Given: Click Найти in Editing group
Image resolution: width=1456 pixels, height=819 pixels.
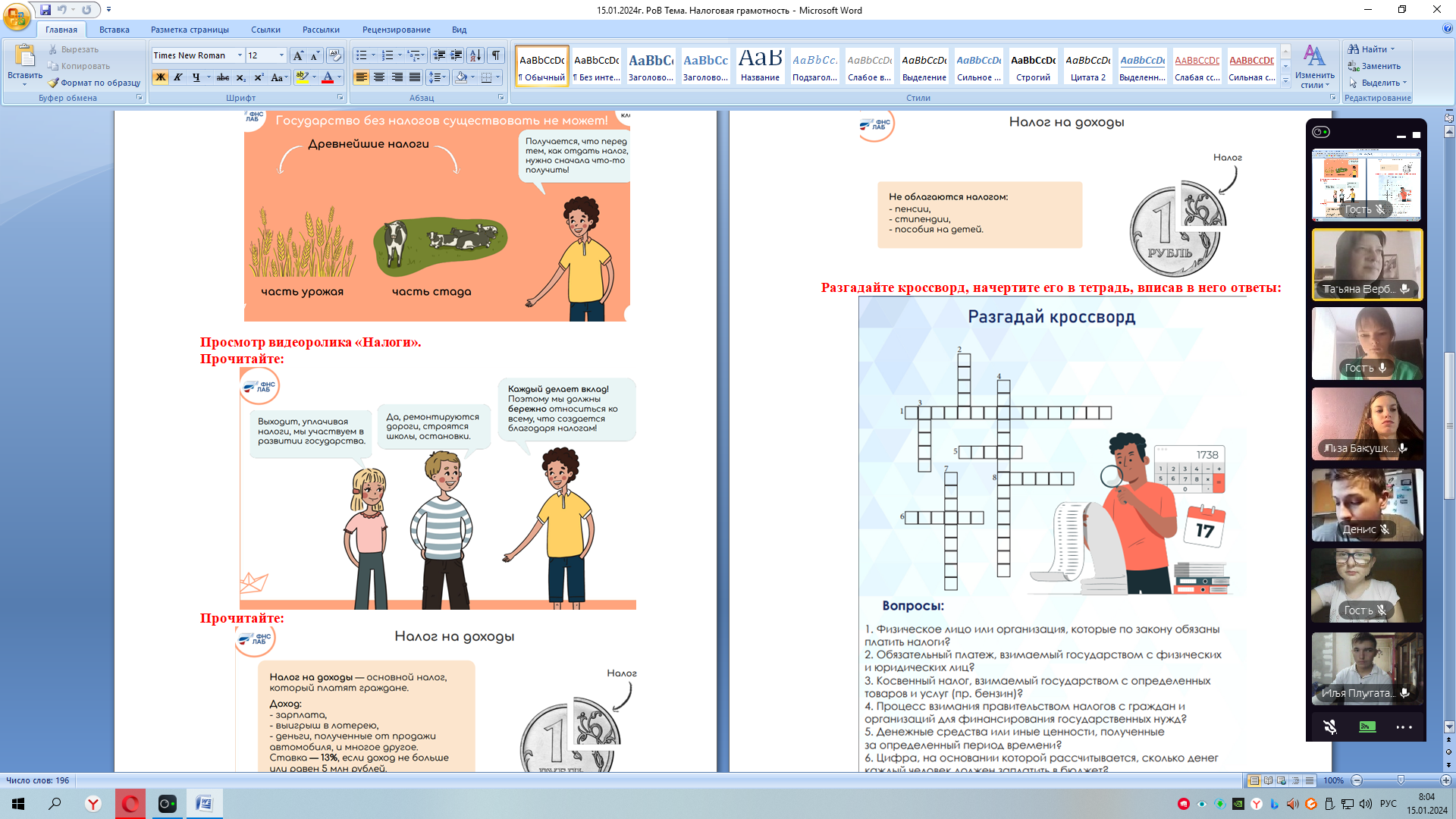Looking at the screenshot, I should pos(1371,49).
